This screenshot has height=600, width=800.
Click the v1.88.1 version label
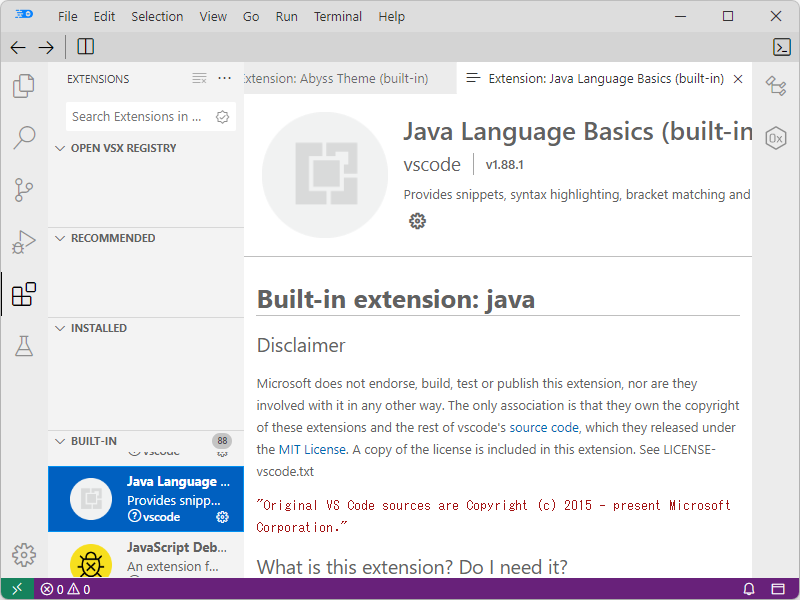504,165
